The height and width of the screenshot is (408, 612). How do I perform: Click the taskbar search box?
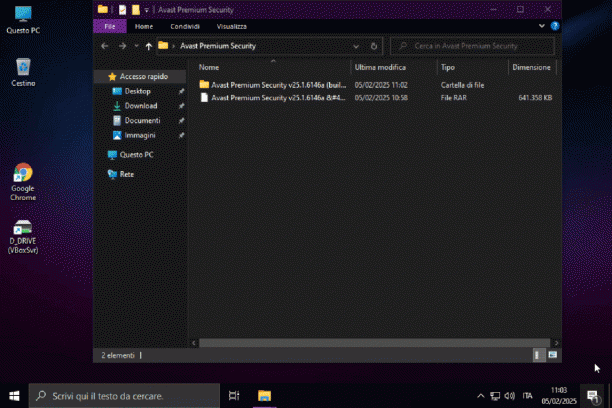click(124, 396)
